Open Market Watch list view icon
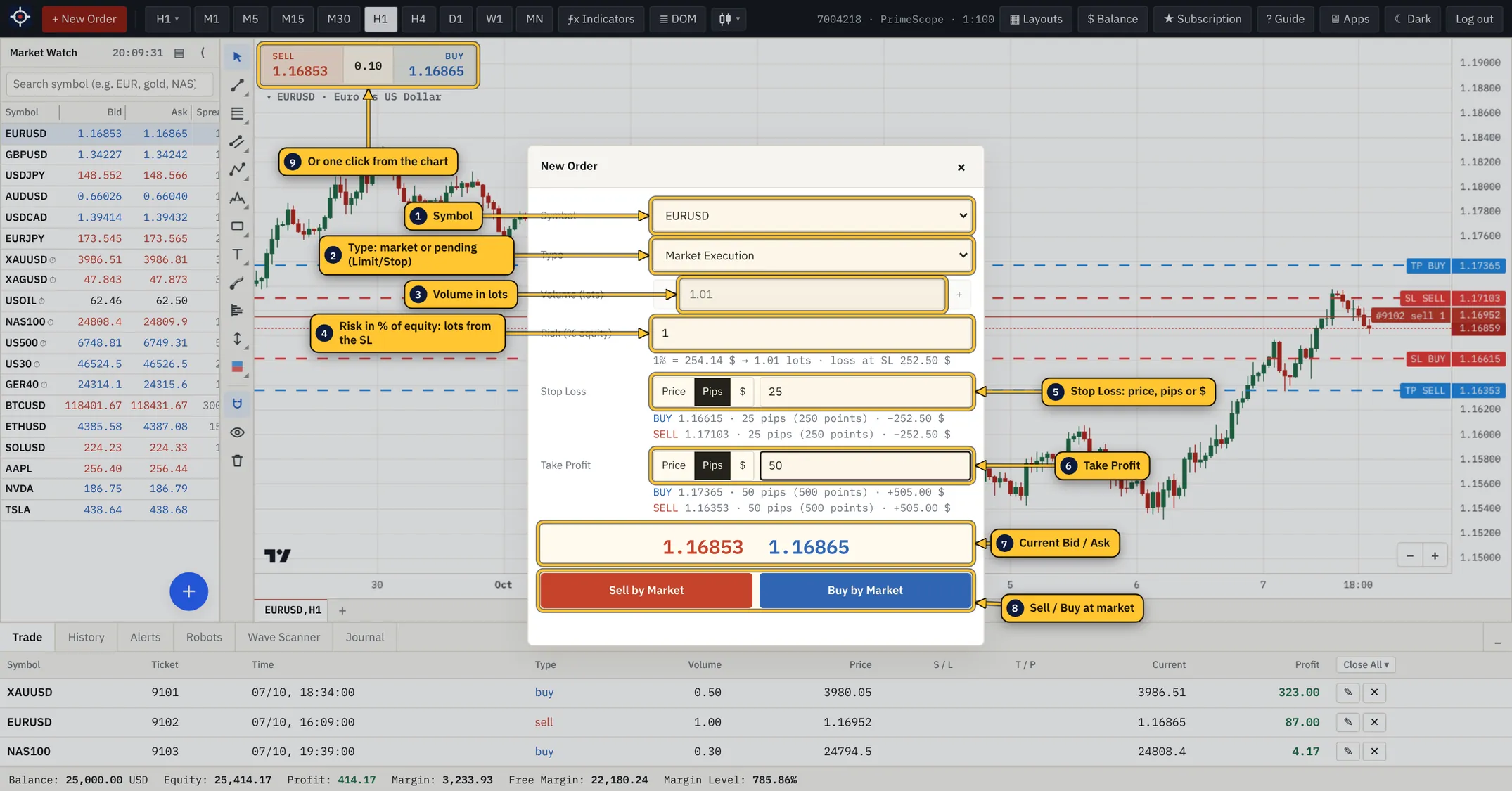Image resolution: width=1512 pixels, height=791 pixels. coord(179,53)
